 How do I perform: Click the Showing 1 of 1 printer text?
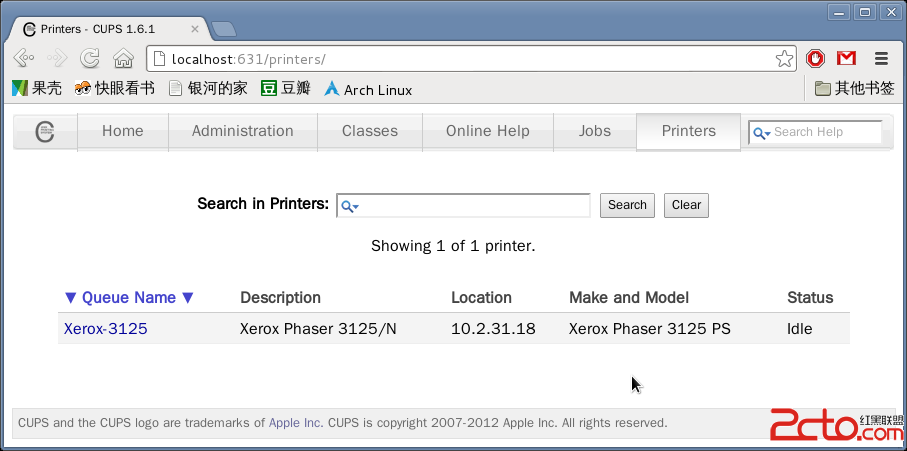point(454,246)
